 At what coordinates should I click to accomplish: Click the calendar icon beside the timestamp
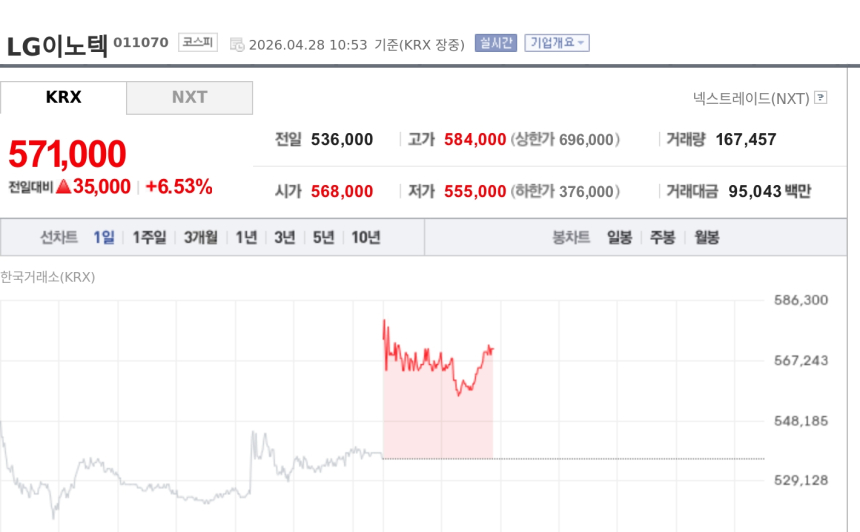pos(237,44)
